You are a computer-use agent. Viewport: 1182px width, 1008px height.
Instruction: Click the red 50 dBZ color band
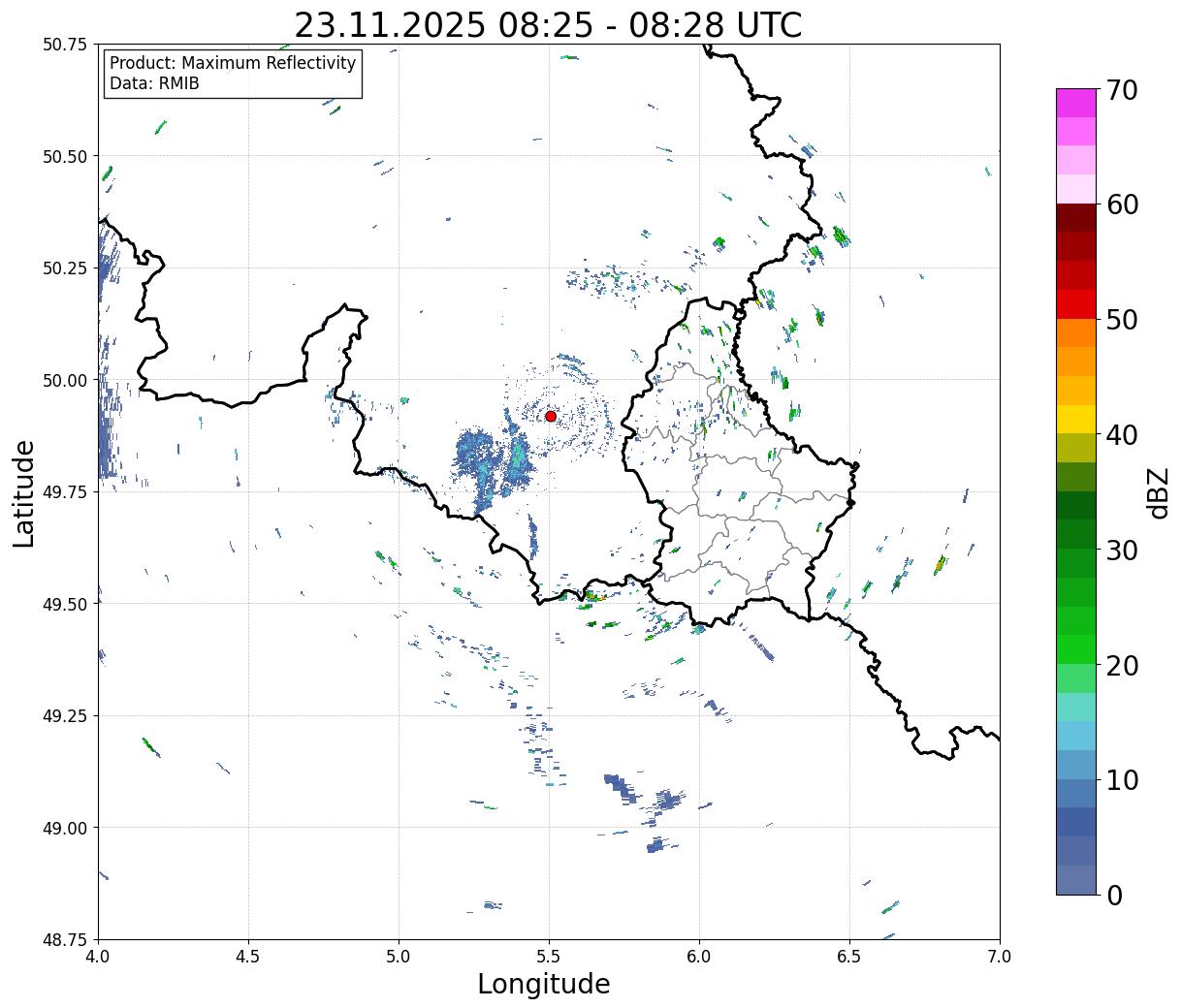pos(1076,304)
